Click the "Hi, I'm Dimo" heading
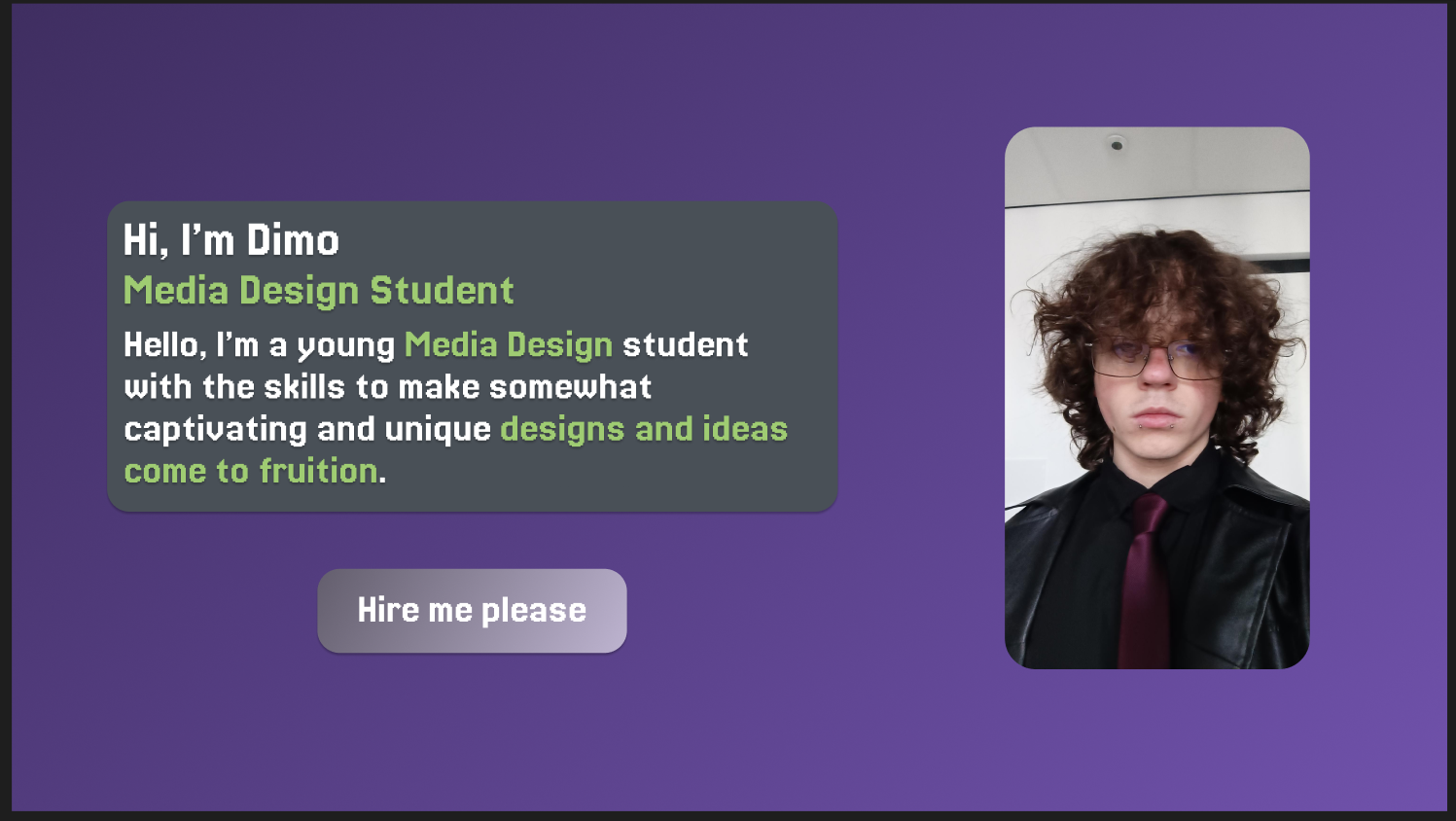Screen dimensions: 1456x821 pyautogui.click(x=231, y=240)
